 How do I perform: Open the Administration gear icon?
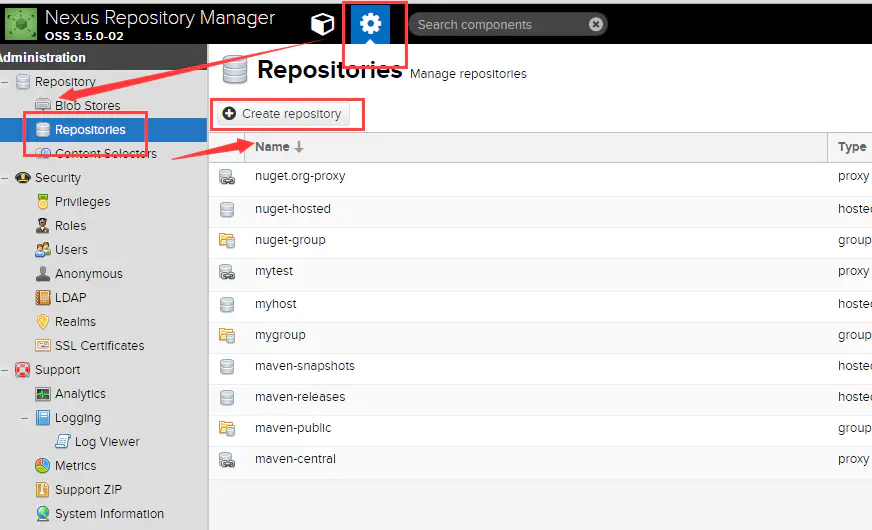point(370,24)
